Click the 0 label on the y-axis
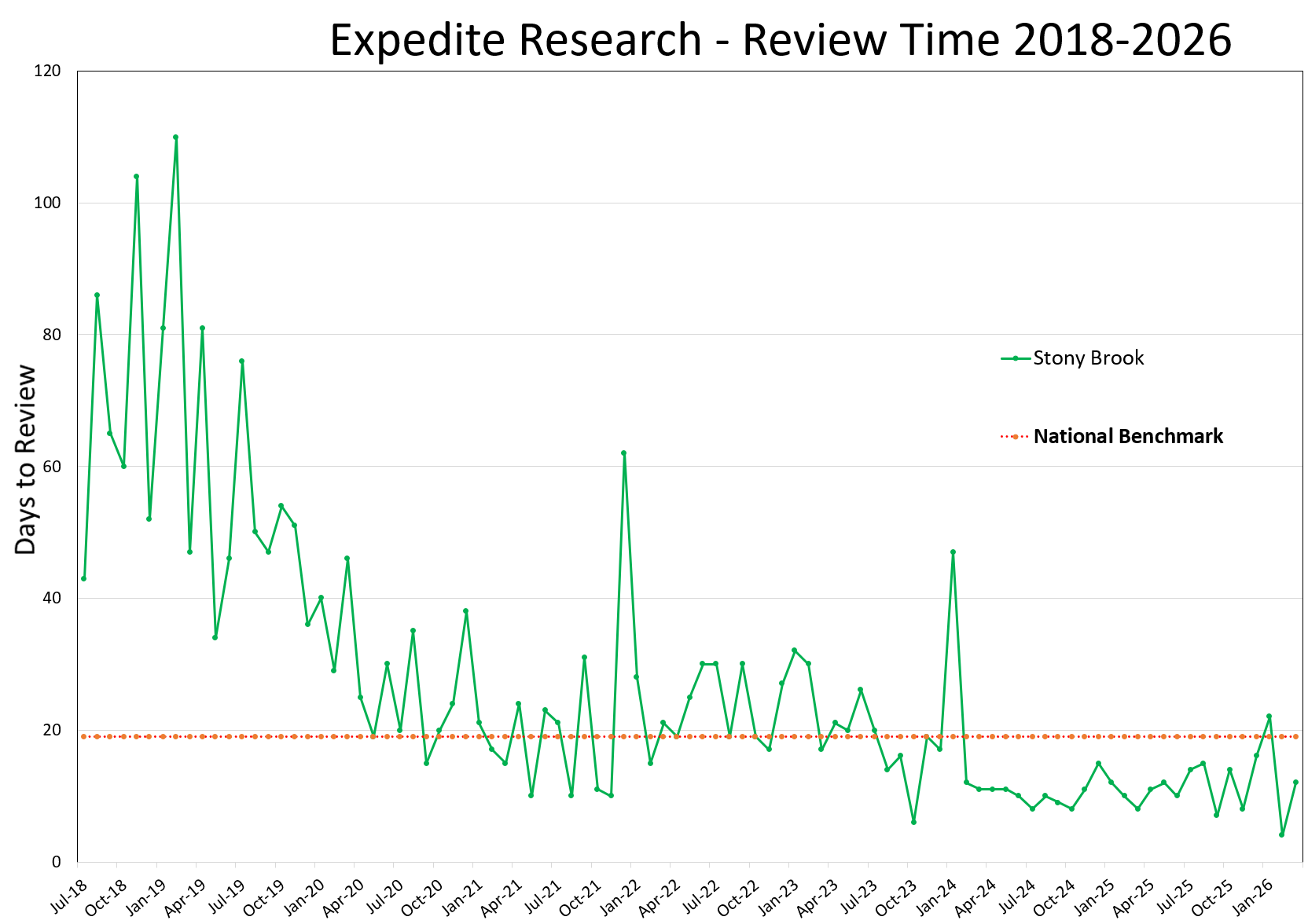The height and width of the screenshot is (924, 1308). pos(57,862)
